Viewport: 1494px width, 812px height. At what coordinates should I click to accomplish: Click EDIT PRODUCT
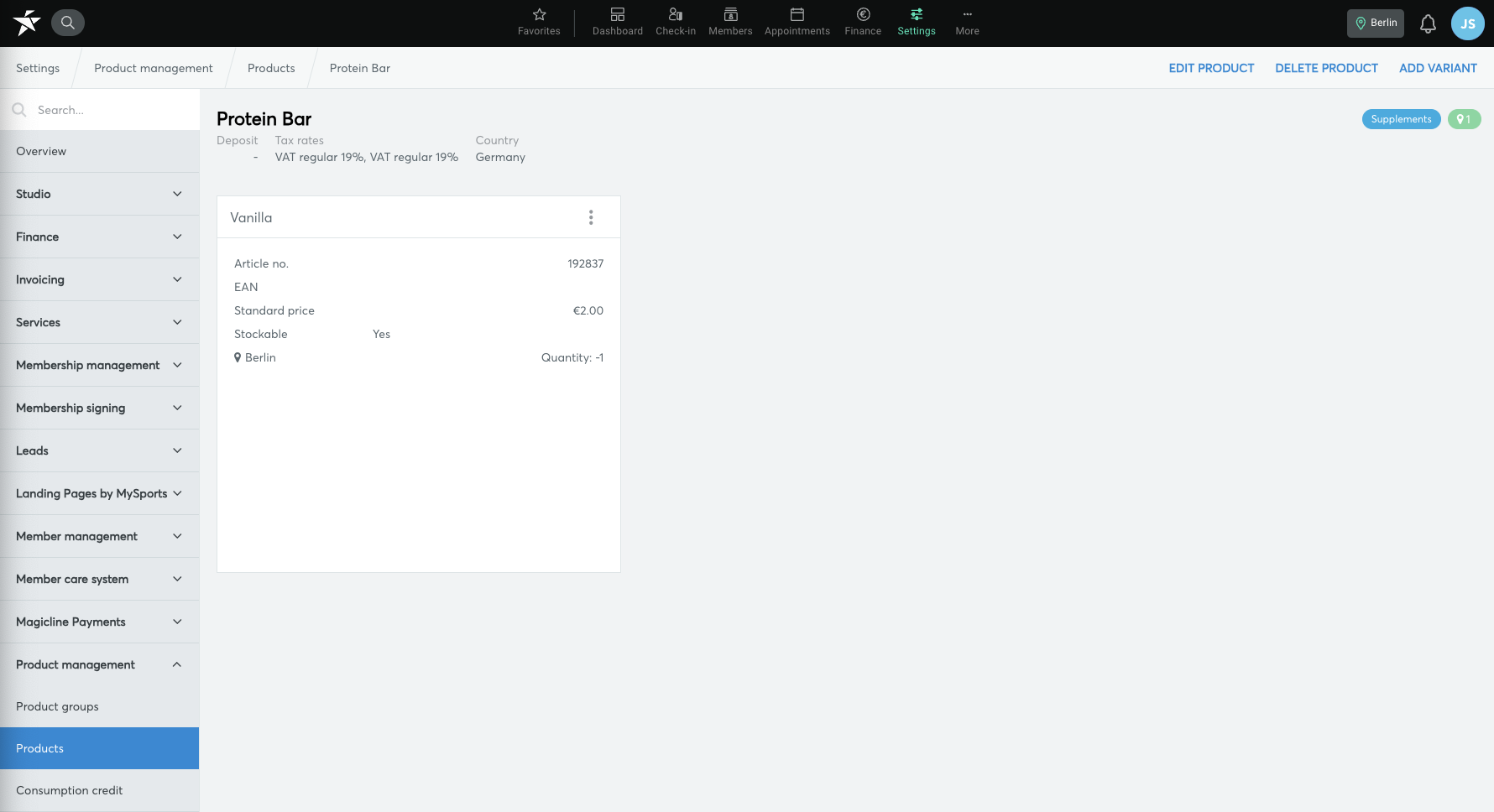[x=1211, y=68]
